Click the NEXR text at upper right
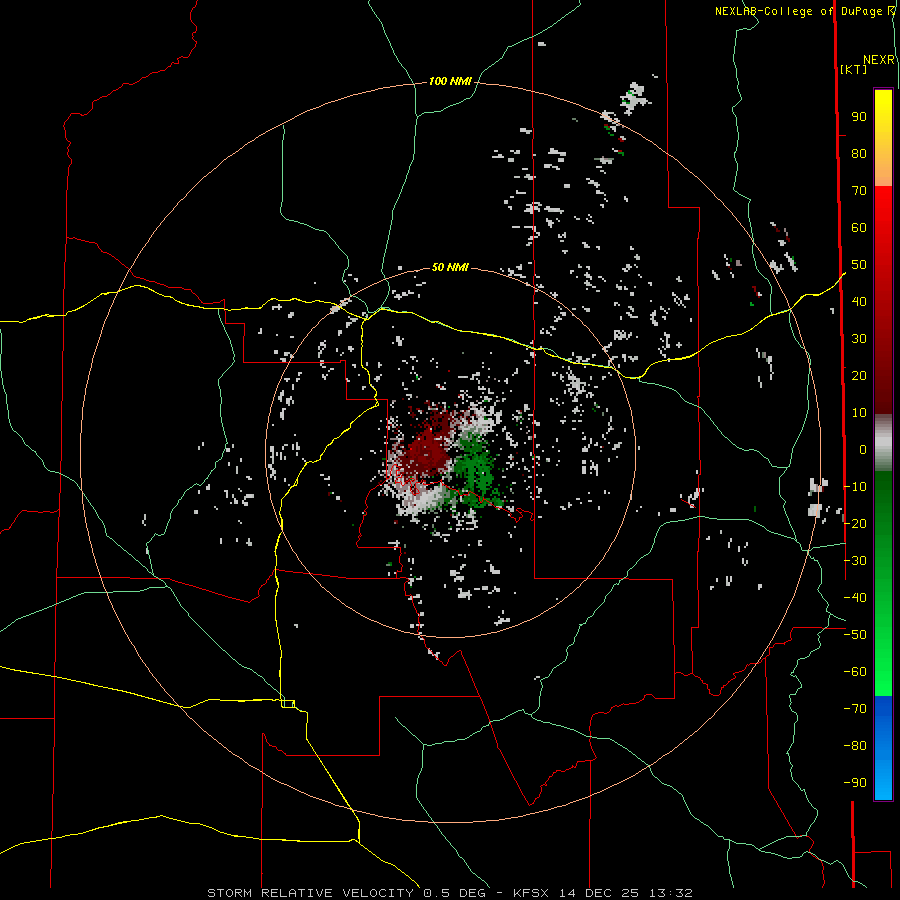The width and height of the screenshot is (900, 900). click(x=879, y=60)
